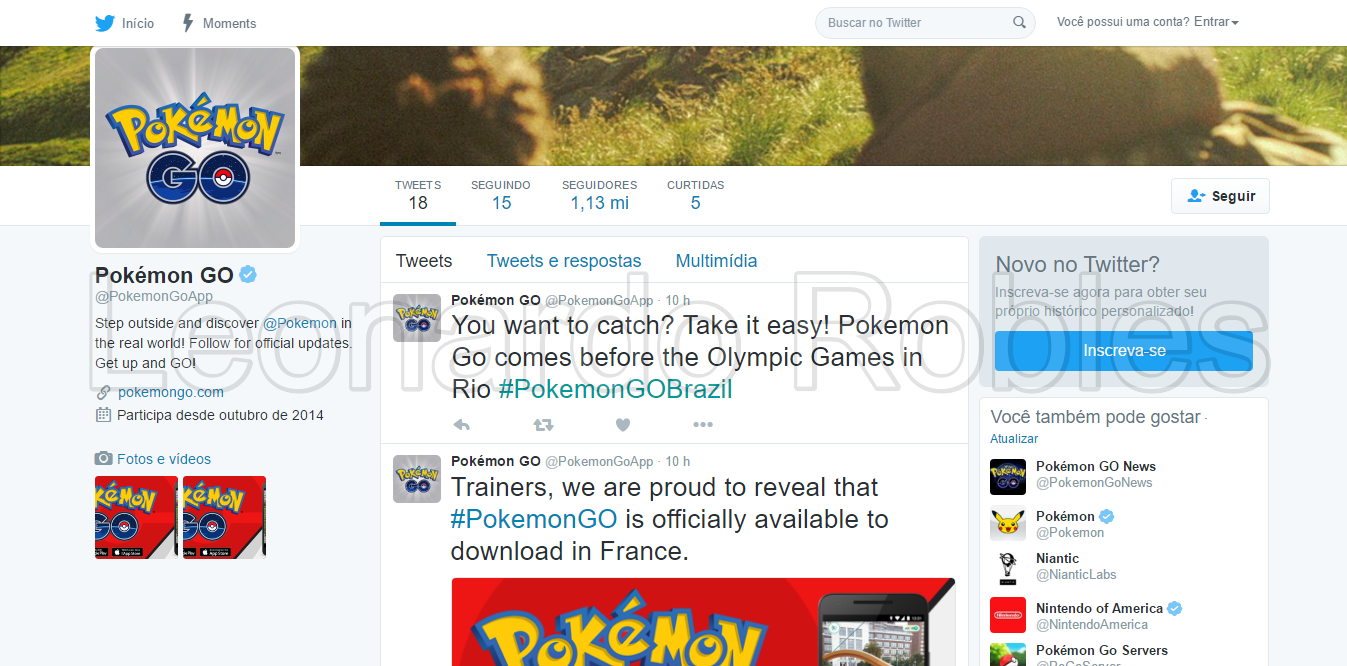
Task: Open Pokémon GO News suggested account avatar
Action: pos(1008,477)
